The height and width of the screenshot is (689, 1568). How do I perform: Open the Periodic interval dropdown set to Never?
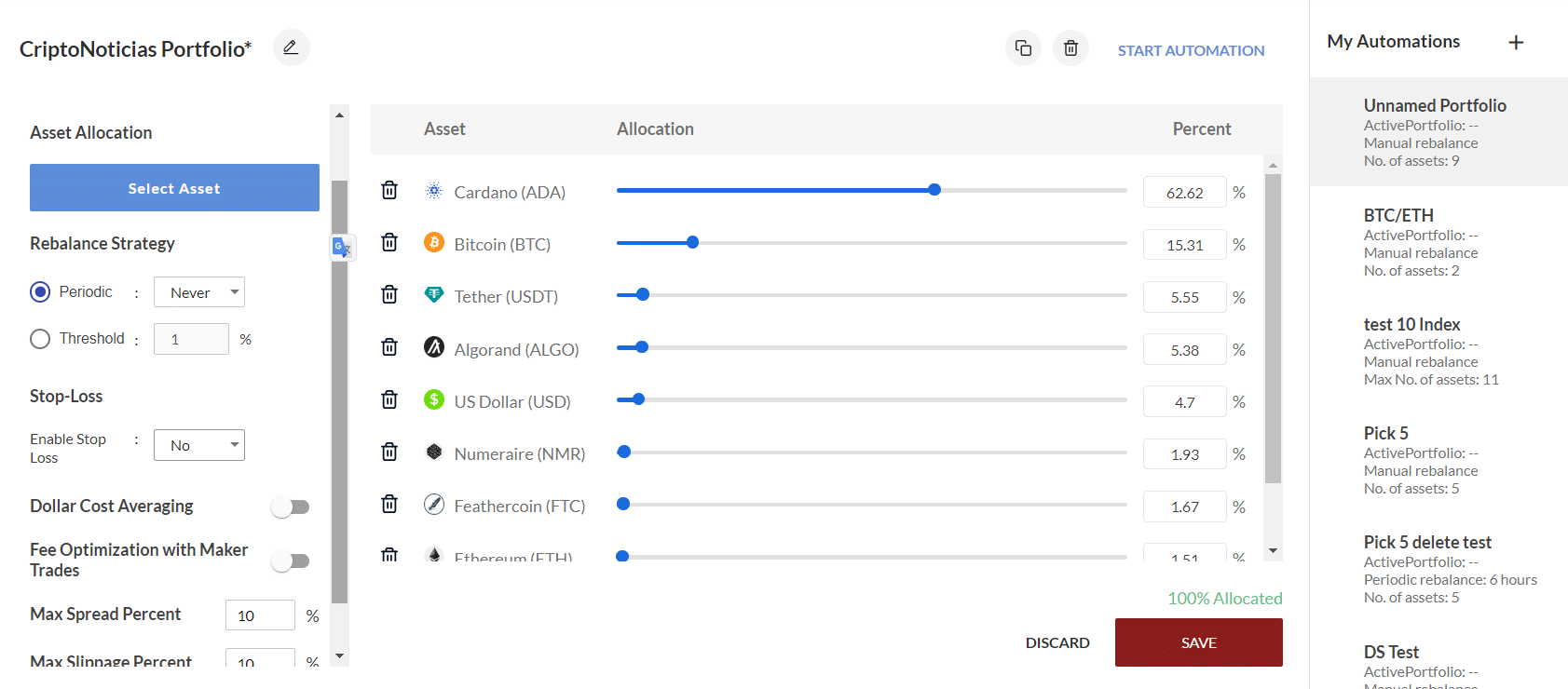[199, 292]
